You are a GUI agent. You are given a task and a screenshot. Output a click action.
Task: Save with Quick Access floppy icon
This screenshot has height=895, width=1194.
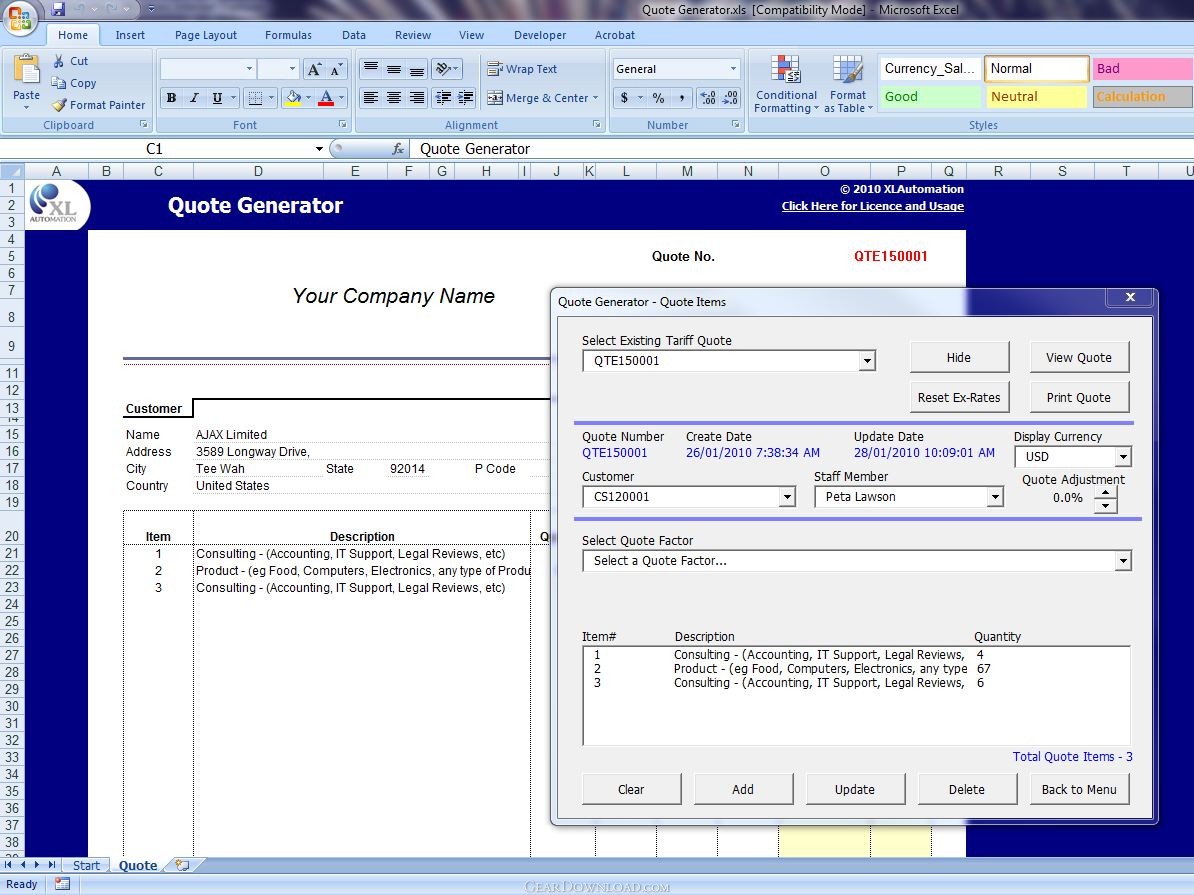point(59,9)
